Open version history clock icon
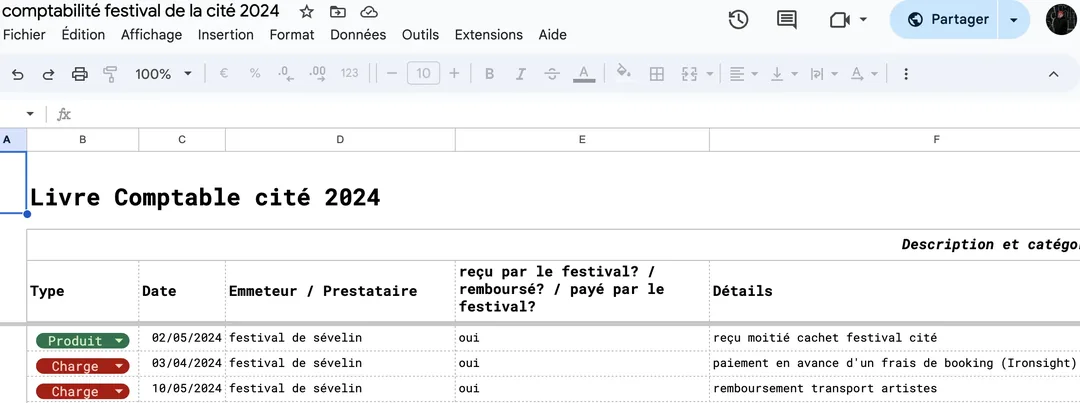The width and height of the screenshot is (1080, 403). click(738, 20)
